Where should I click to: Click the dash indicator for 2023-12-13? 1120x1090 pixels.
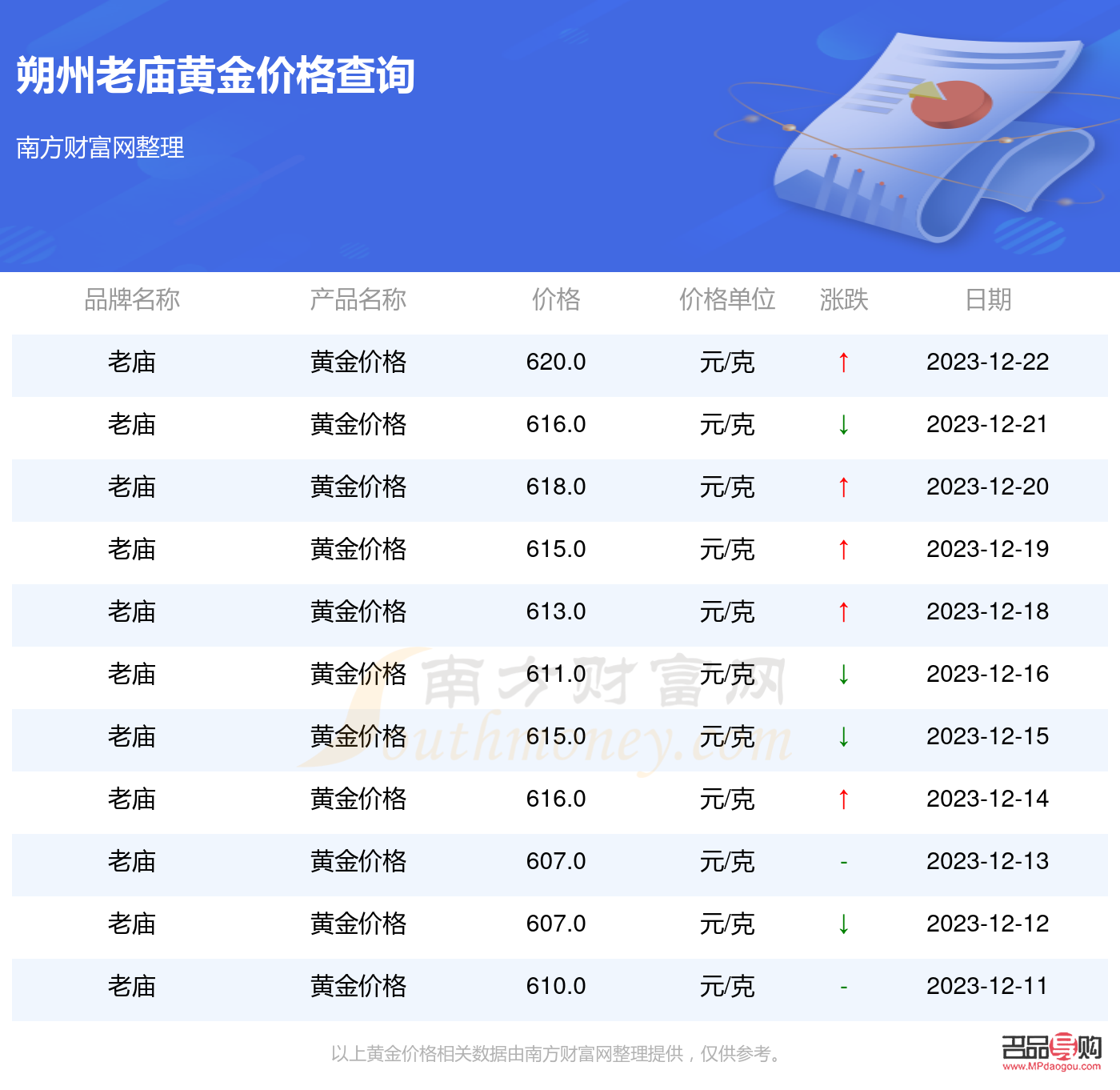(843, 863)
